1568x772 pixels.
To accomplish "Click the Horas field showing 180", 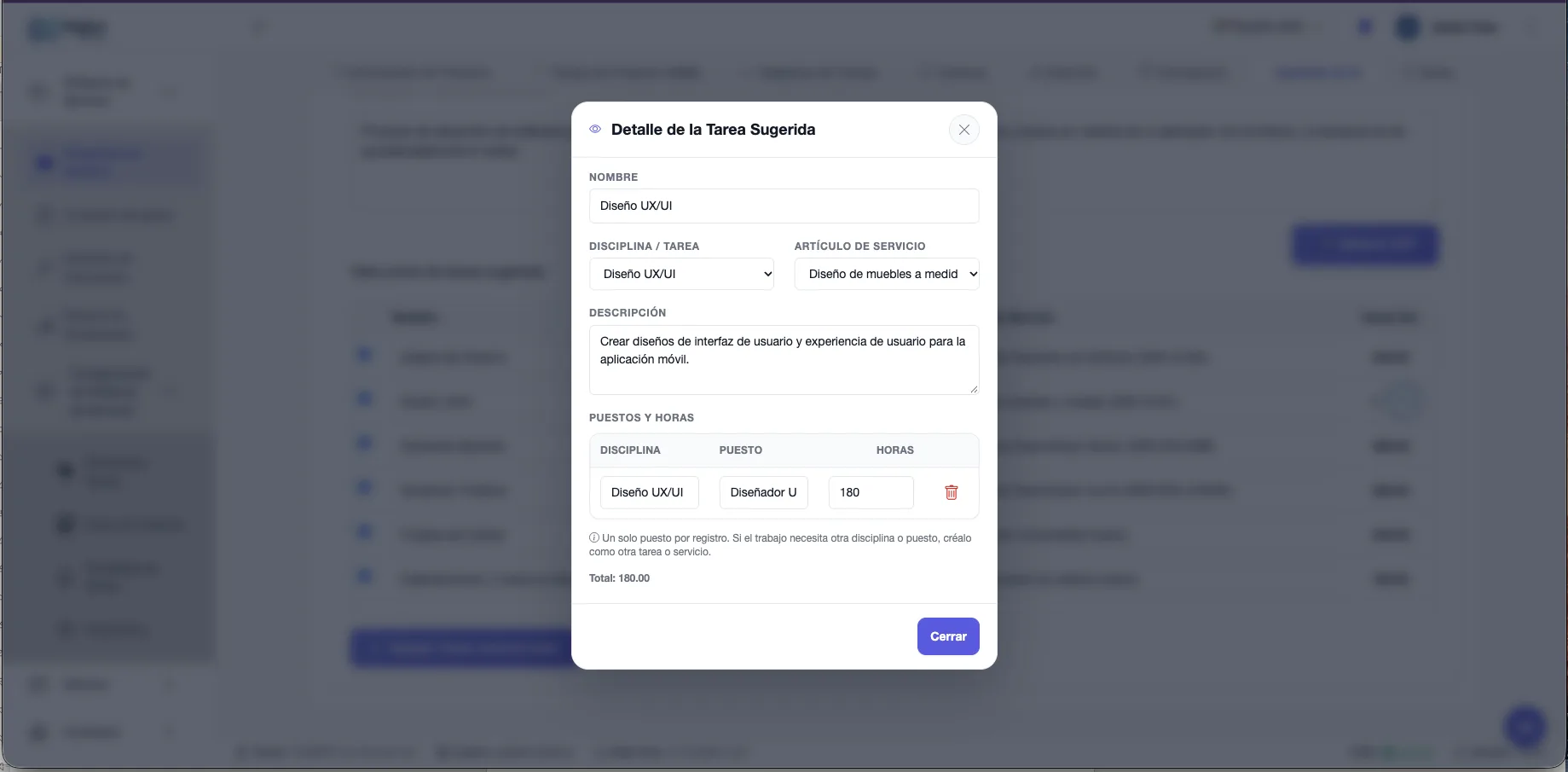I will point(871,492).
